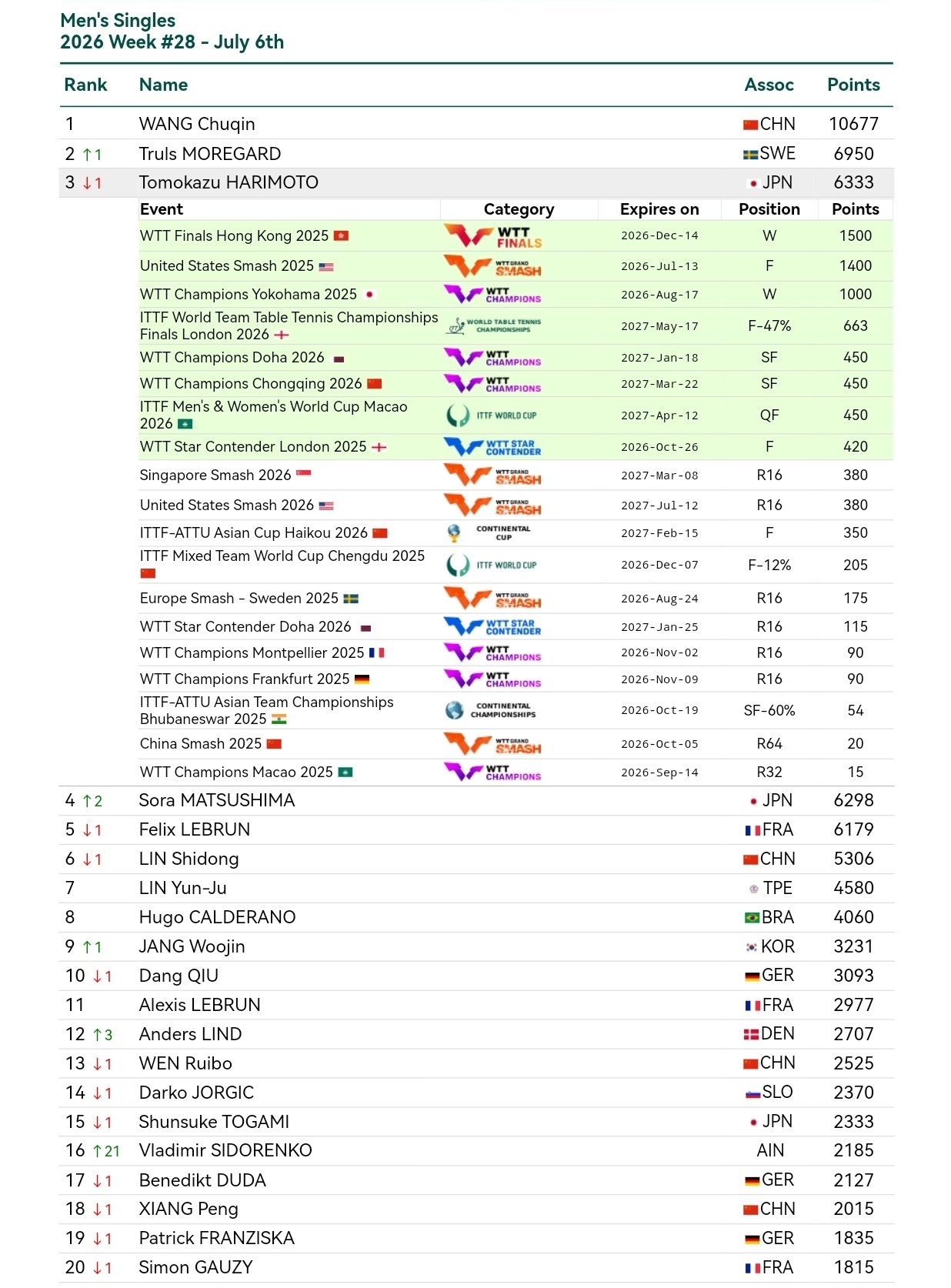Image resolution: width=951 pixels, height=1288 pixels.
Task: Collapse the Tomokazu HARIMOTO ranking row
Action: point(476,183)
